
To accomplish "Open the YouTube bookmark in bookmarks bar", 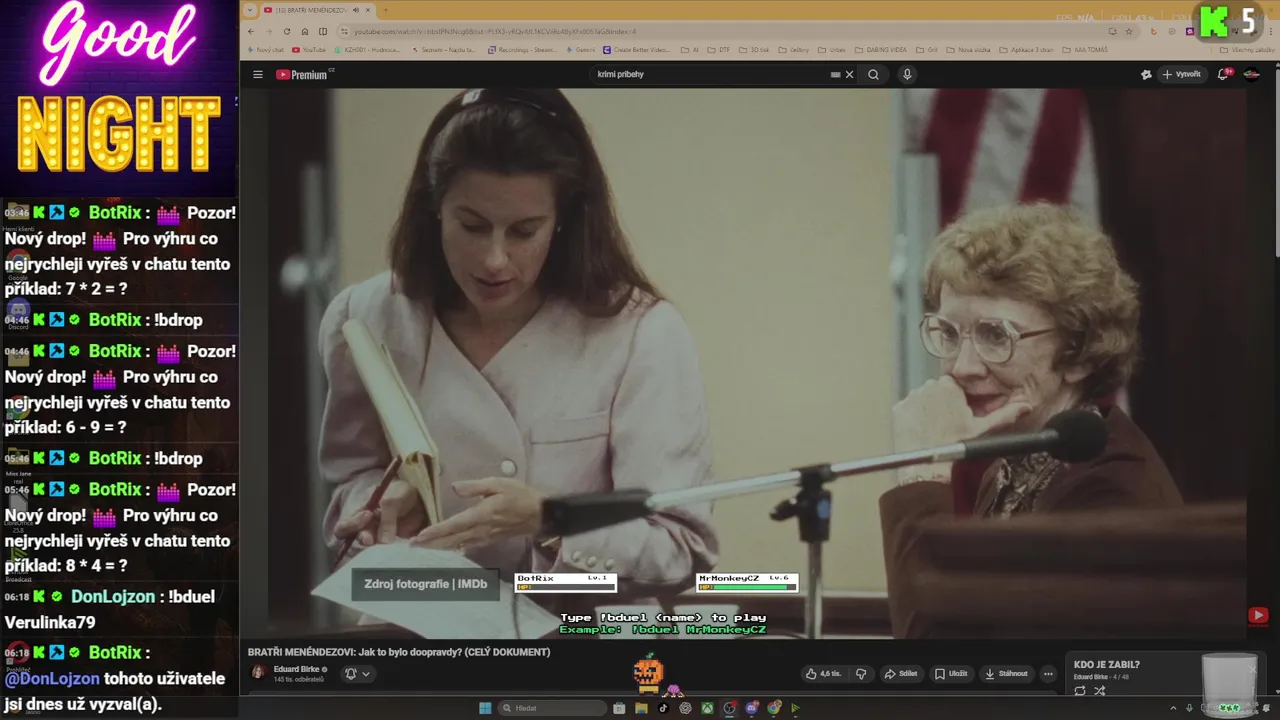I will [x=309, y=49].
